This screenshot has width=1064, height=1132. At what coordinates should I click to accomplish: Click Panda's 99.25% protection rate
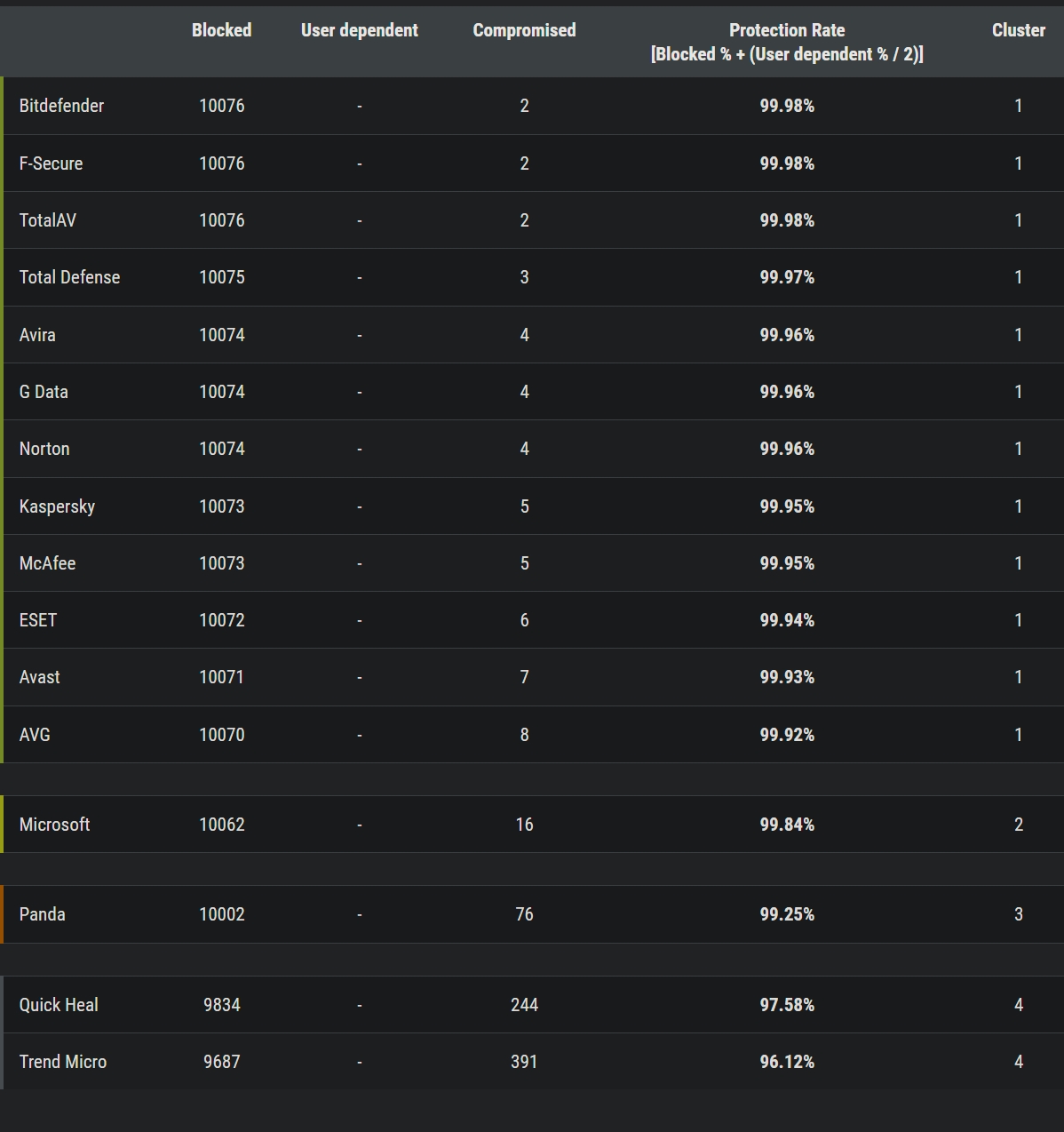(787, 914)
